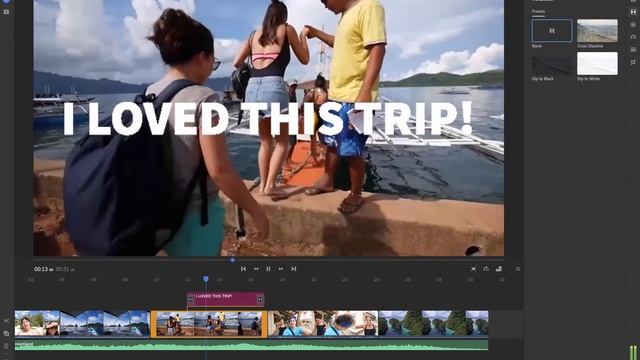
Task: Open the Transitions panel icon
Action: (633, 12)
